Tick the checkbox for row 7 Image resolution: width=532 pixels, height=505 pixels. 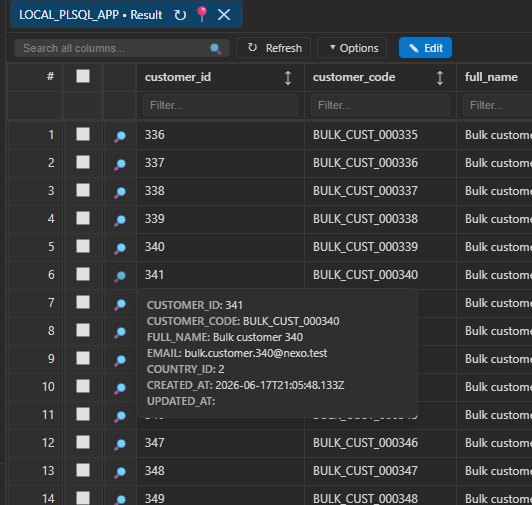[x=83, y=302]
